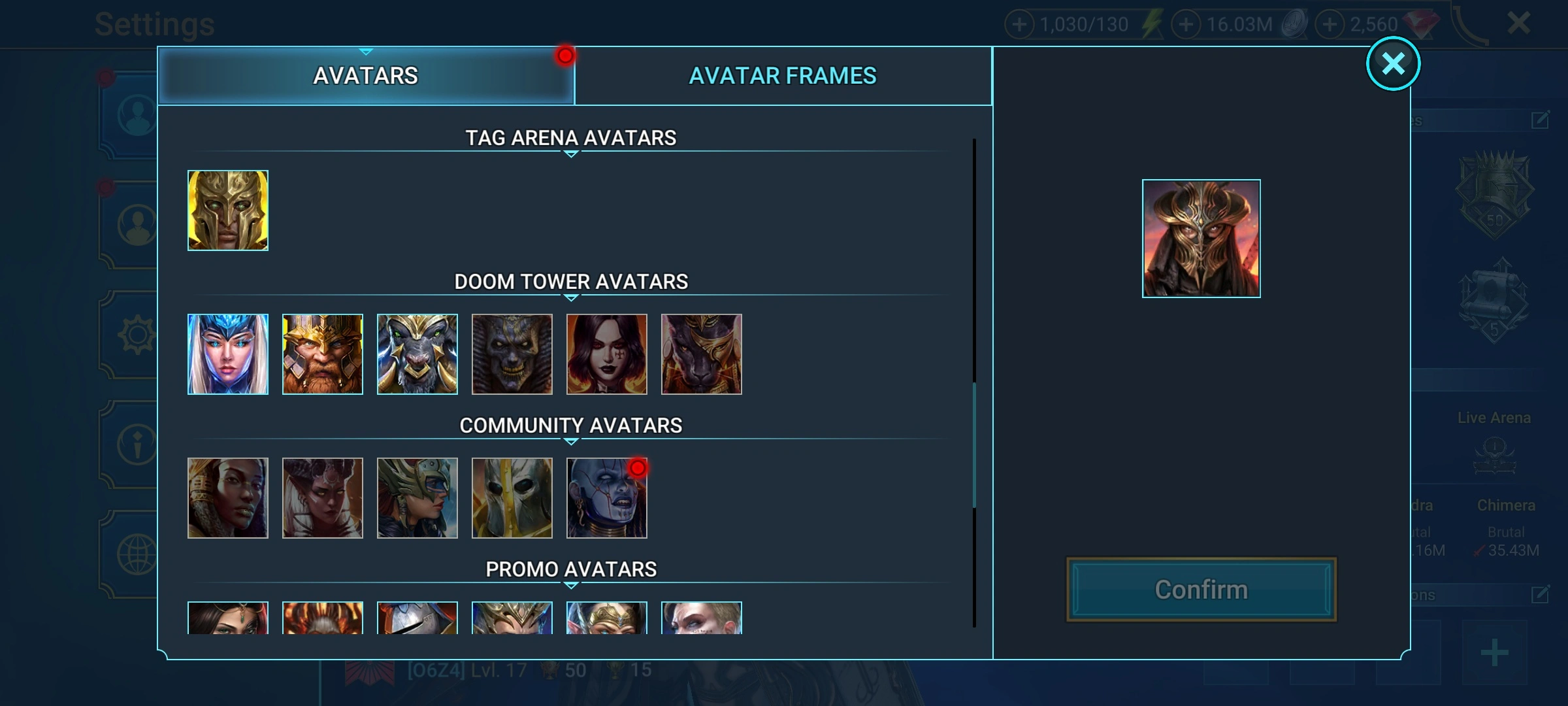Select the horned goat beast avatar
Image resolution: width=1568 pixels, height=706 pixels.
click(417, 354)
